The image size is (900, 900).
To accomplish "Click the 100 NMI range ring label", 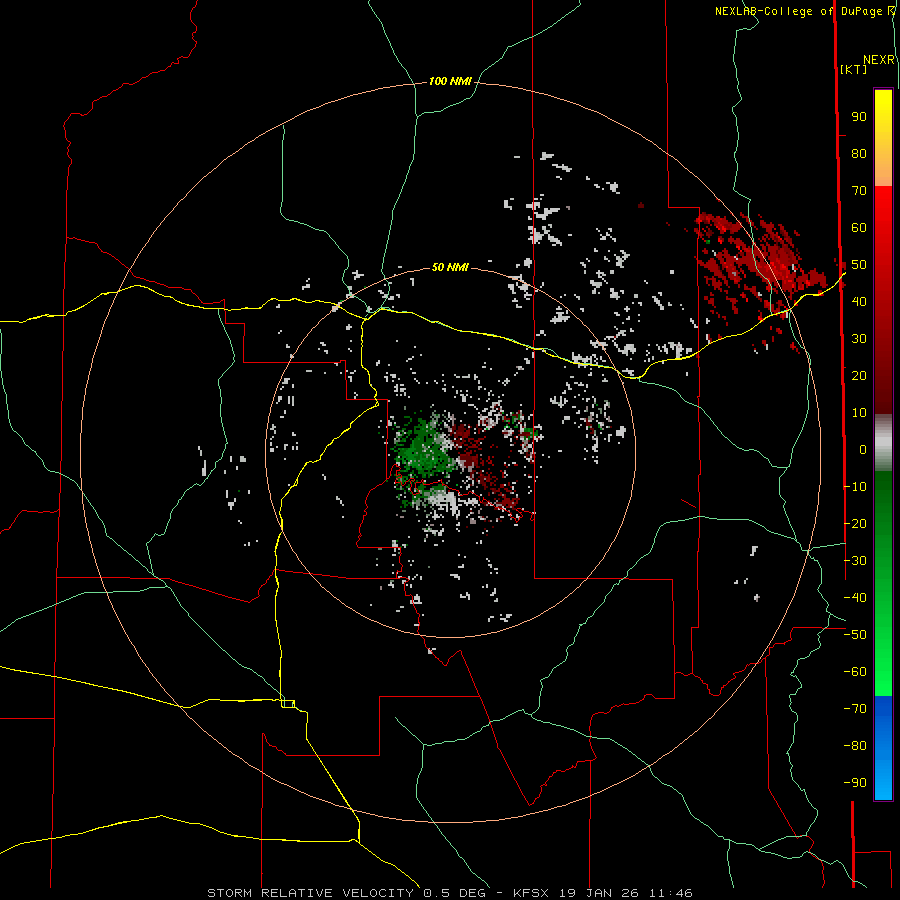I will pyautogui.click(x=450, y=82).
